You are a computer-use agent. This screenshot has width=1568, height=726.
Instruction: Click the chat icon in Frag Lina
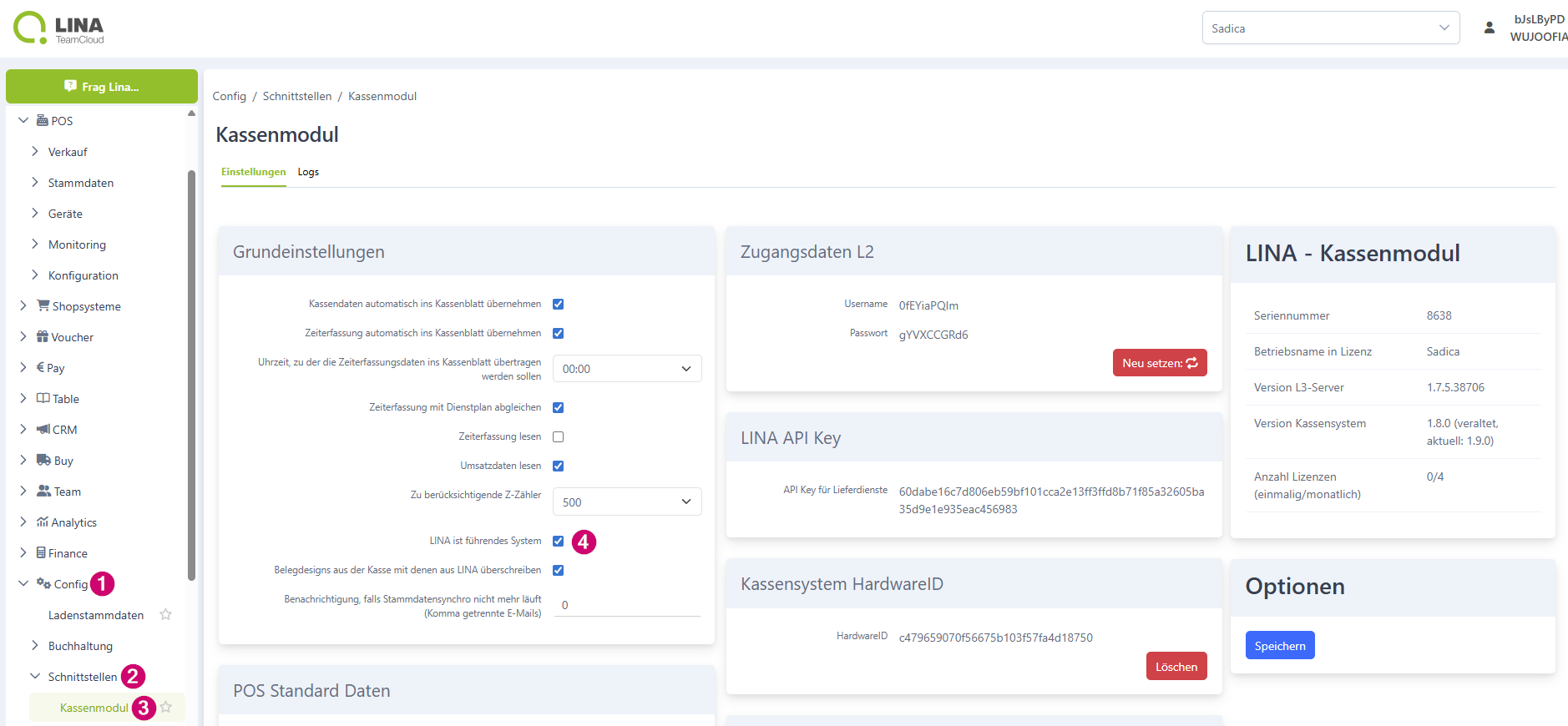click(x=70, y=86)
